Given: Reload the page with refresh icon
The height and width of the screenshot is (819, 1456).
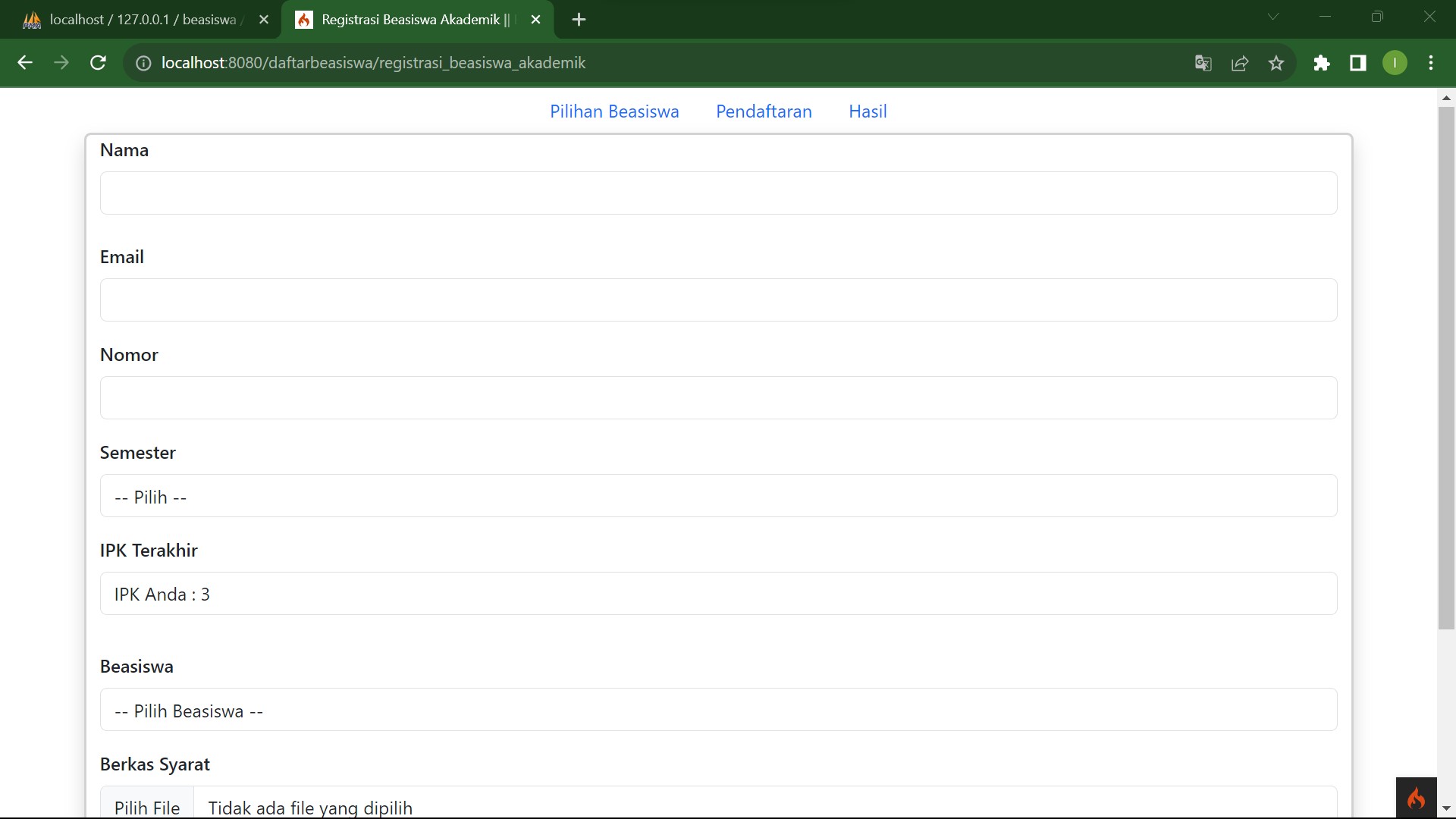Looking at the screenshot, I should pos(98,63).
